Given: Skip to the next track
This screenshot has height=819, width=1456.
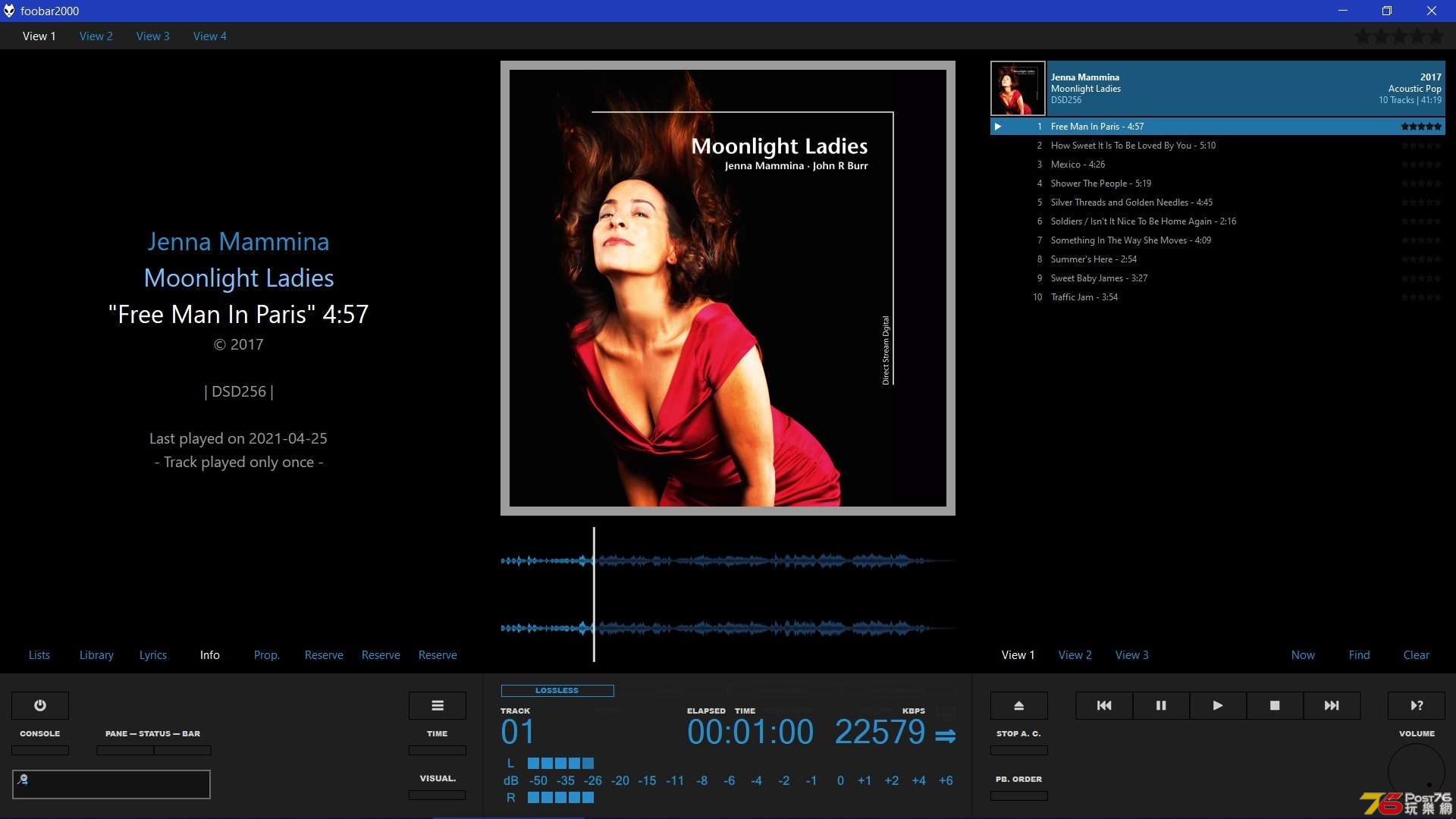Looking at the screenshot, I should 1332,705.
